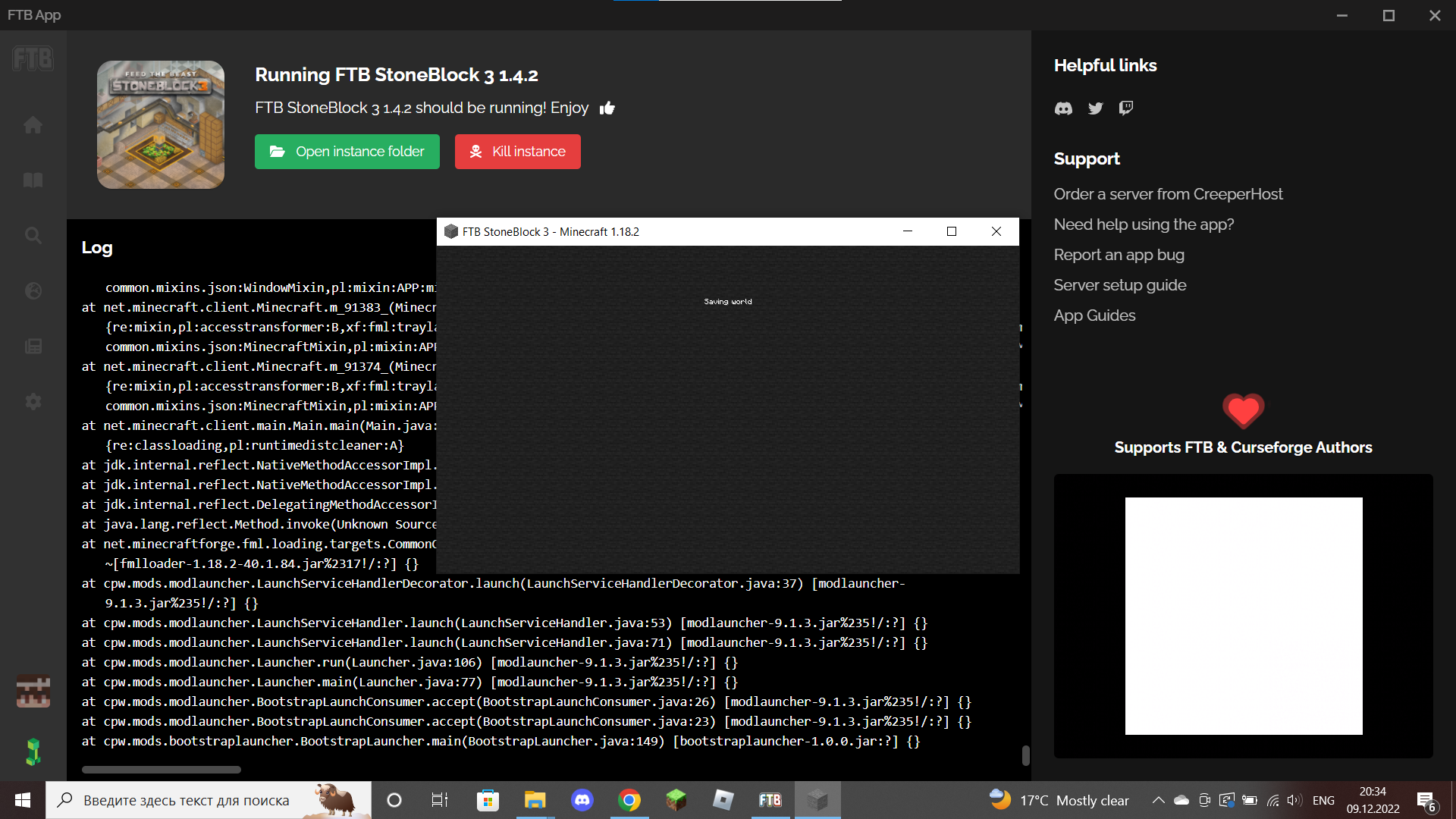Viewport: 1456px width, 819px height.
Task: Click the creeper icon at sidebar bottom
Action: 33,752
